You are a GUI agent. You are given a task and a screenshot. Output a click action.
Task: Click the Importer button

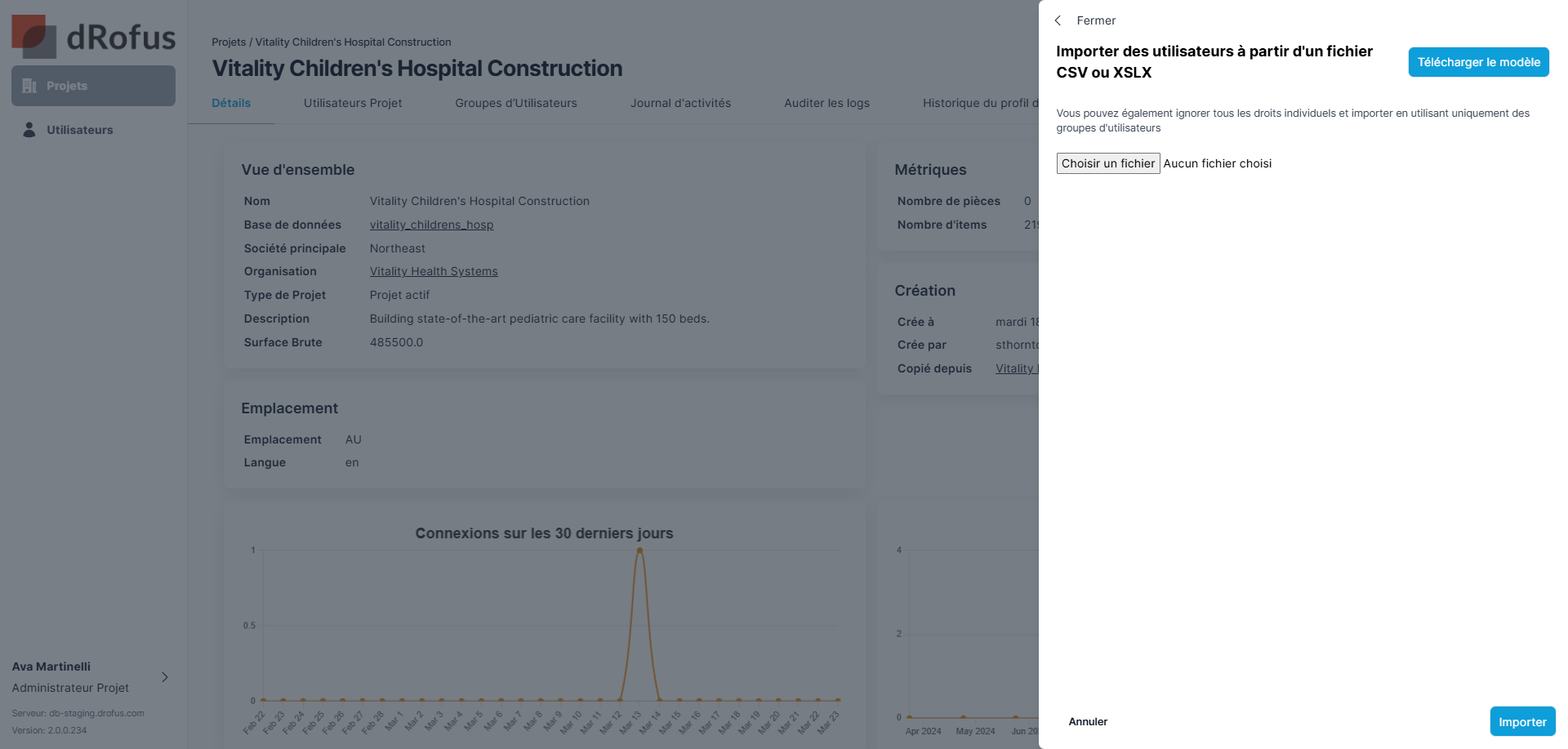pos(1522,721)
